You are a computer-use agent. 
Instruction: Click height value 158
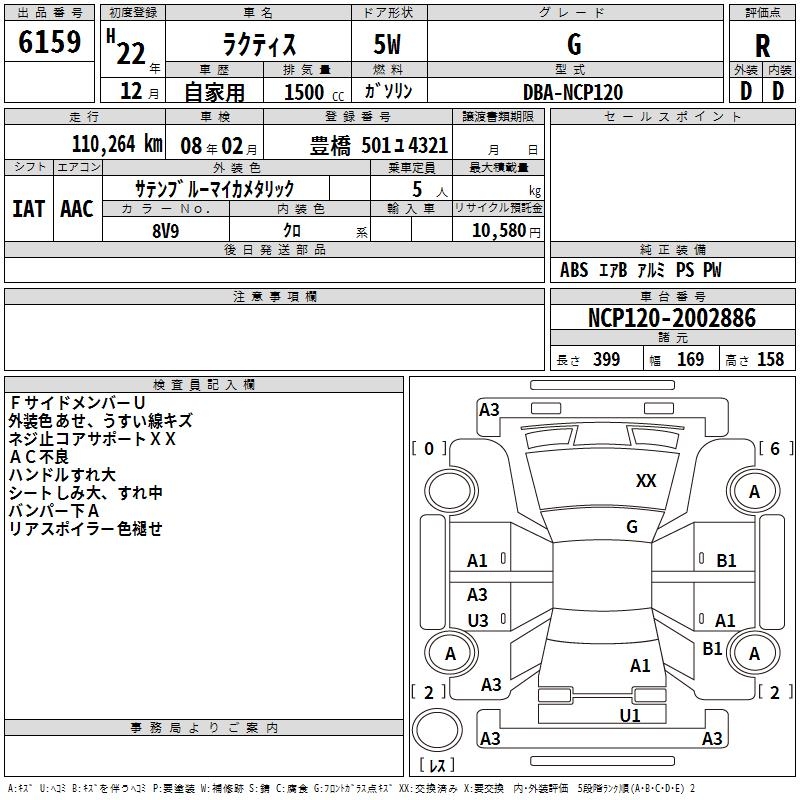click(770, 359)
